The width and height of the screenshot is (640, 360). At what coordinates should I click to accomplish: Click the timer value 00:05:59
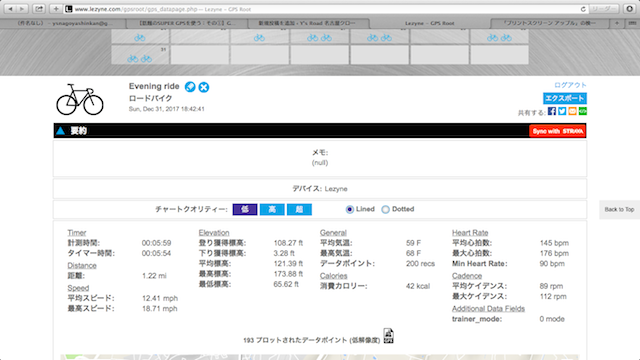tap(156, 243)
